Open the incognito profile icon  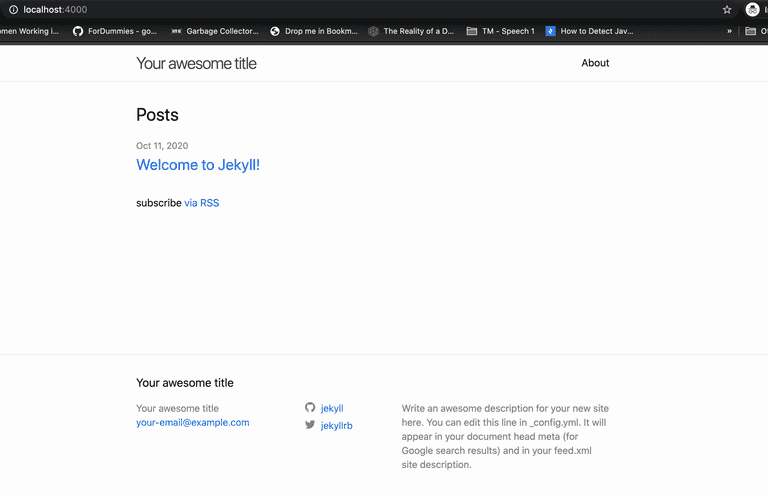752,9
